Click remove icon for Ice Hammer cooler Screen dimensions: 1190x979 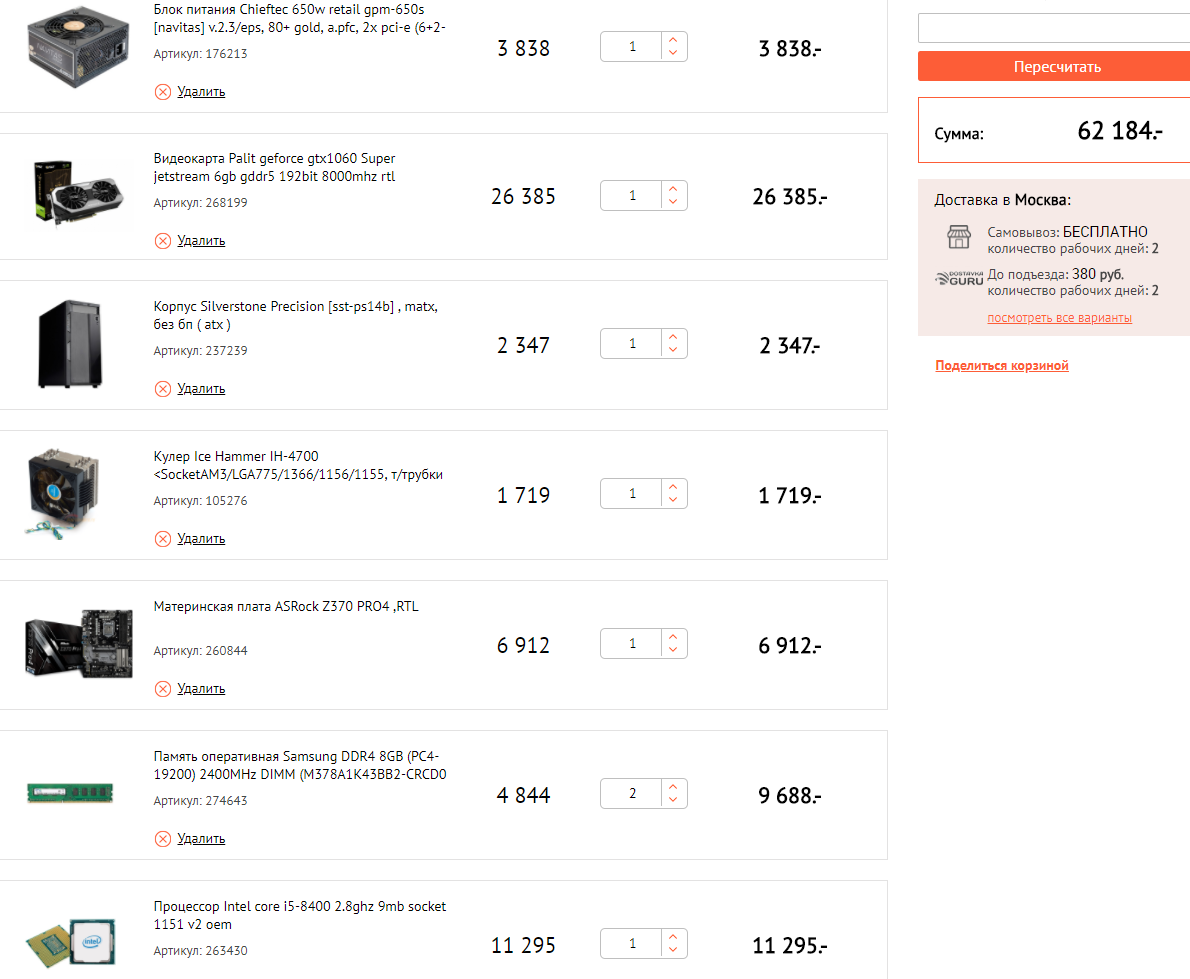[163, 539]
